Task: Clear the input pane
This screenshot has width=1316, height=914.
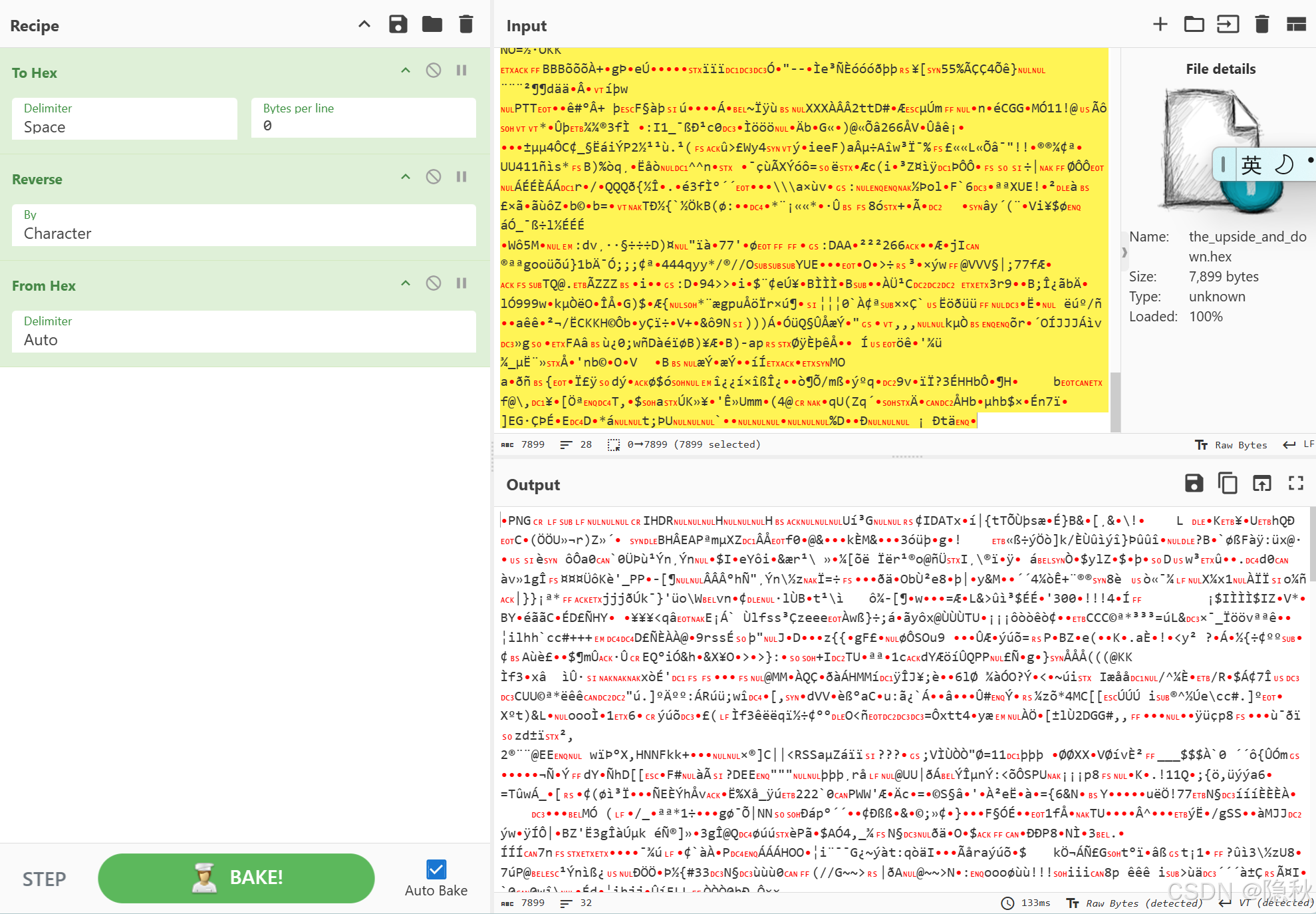Action: (x=1261, y=24)
